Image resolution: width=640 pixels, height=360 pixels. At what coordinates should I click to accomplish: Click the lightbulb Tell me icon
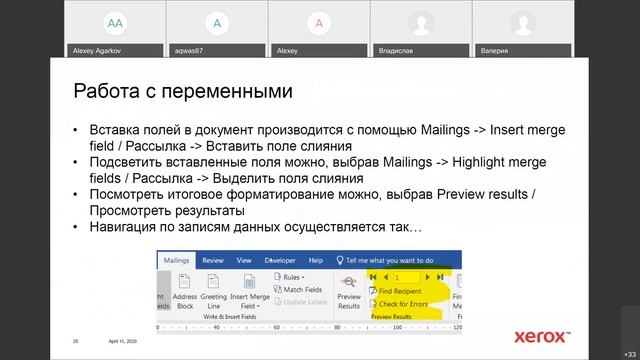coord(340,260)
